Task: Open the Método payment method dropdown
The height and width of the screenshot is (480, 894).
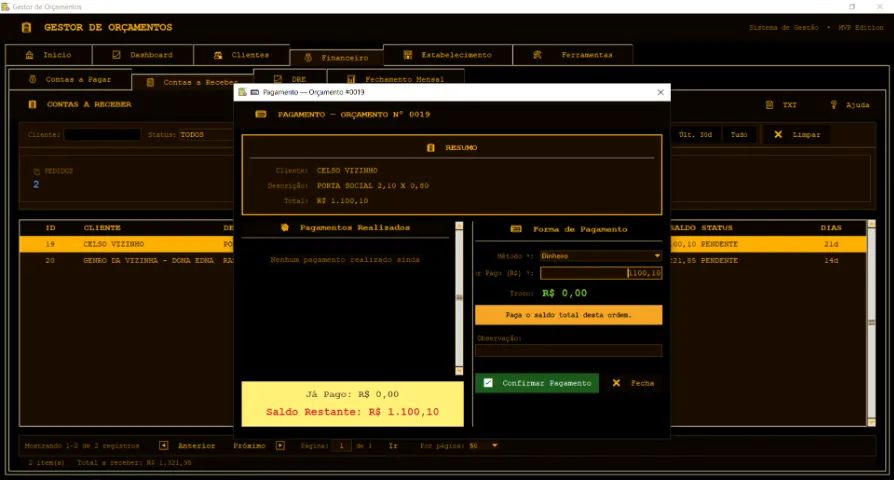Action: pos(600,256)
